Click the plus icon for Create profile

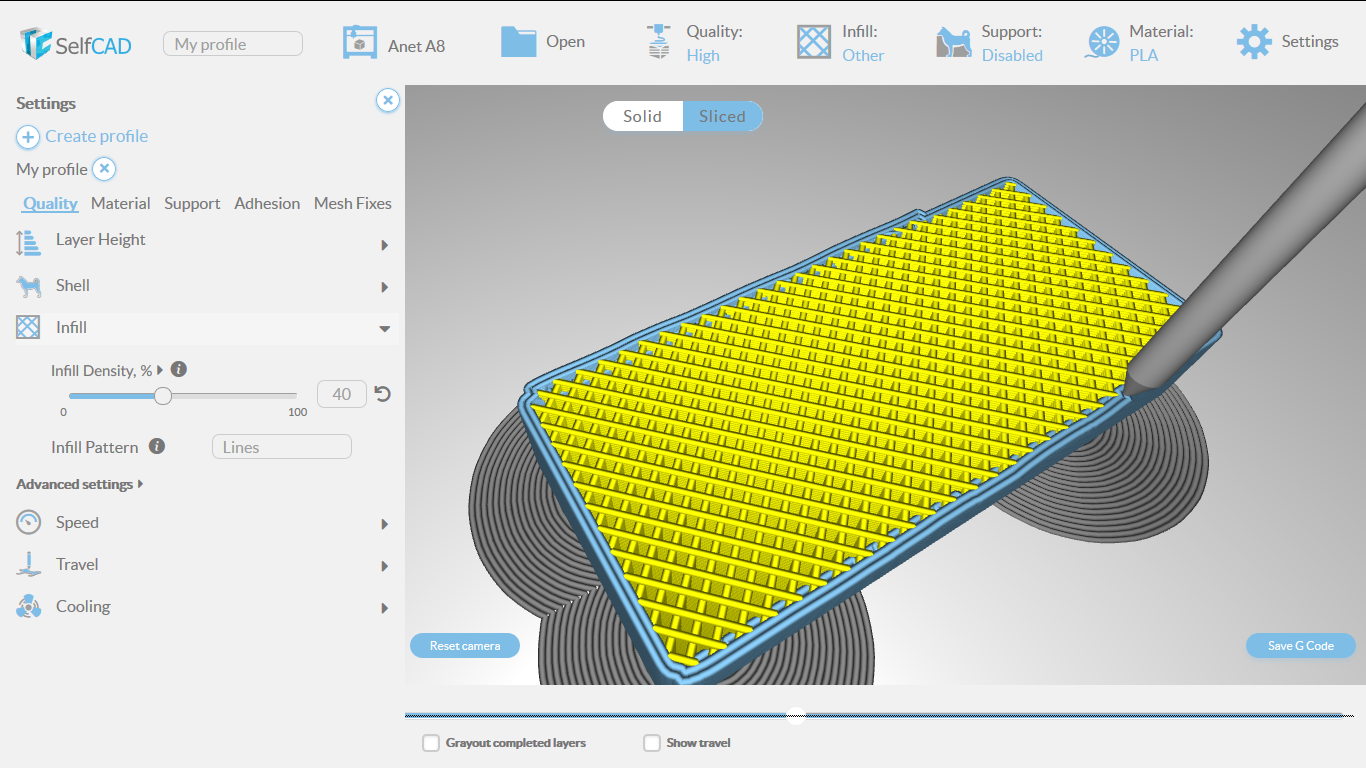(x=28, y=137)
